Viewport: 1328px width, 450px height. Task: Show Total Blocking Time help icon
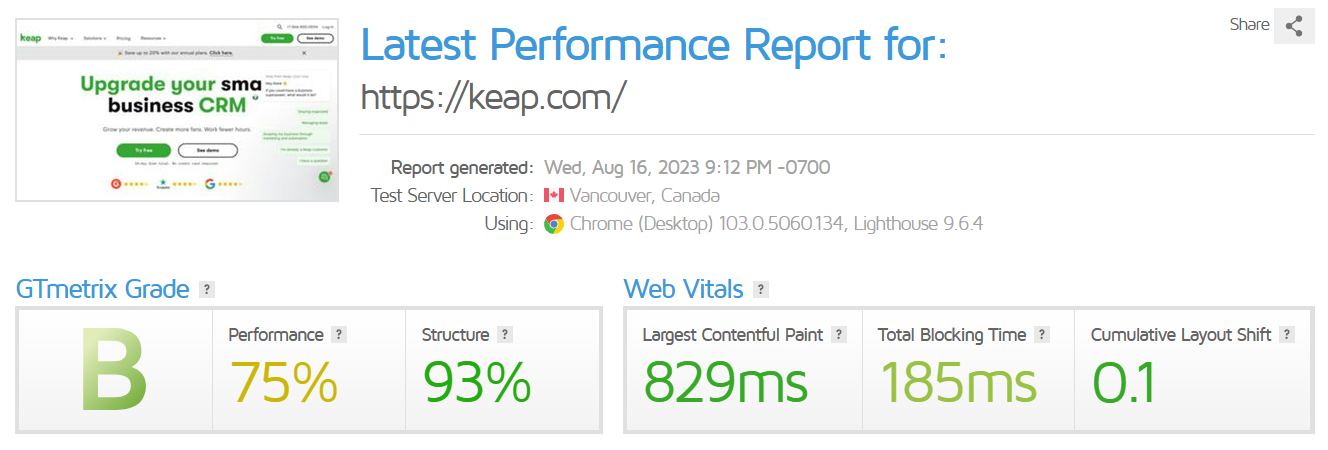pos(1042,335)
